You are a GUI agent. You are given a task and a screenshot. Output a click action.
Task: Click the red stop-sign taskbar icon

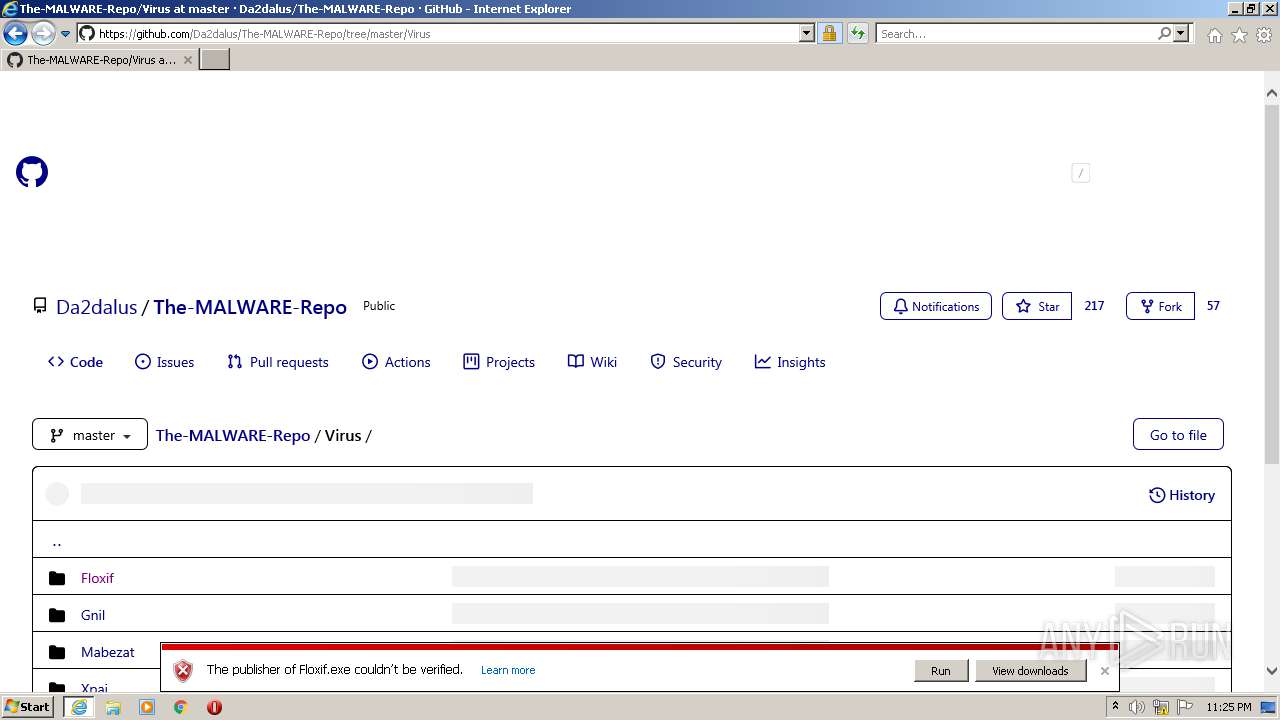pyautogui.click(x=214, y=707)
